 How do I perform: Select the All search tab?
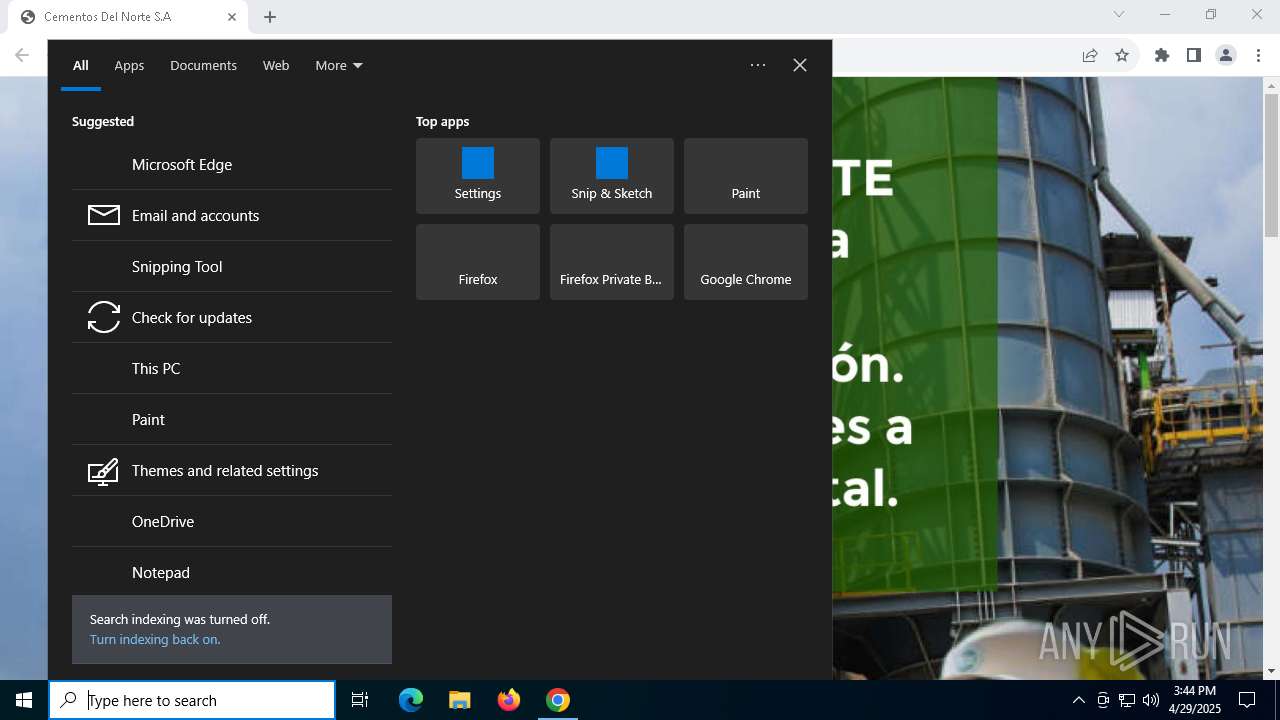(x=81, y=65)
